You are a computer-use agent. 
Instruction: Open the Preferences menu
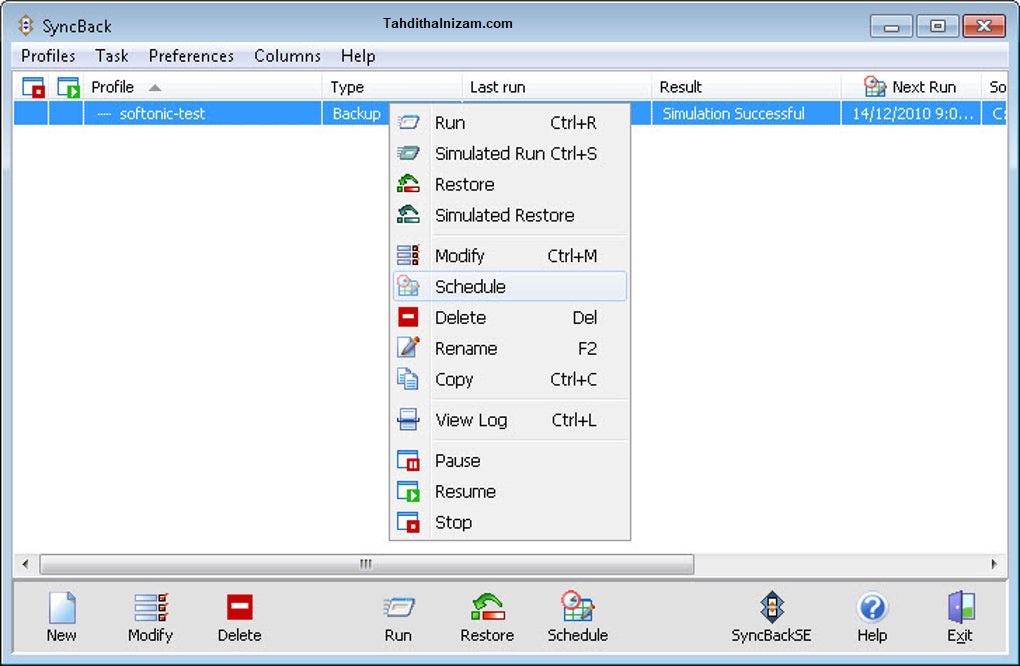pyautogui.click(x=191, y=56)
